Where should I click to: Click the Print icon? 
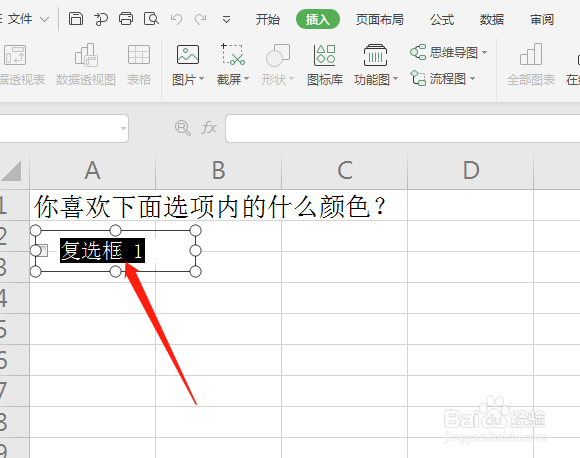126,18
